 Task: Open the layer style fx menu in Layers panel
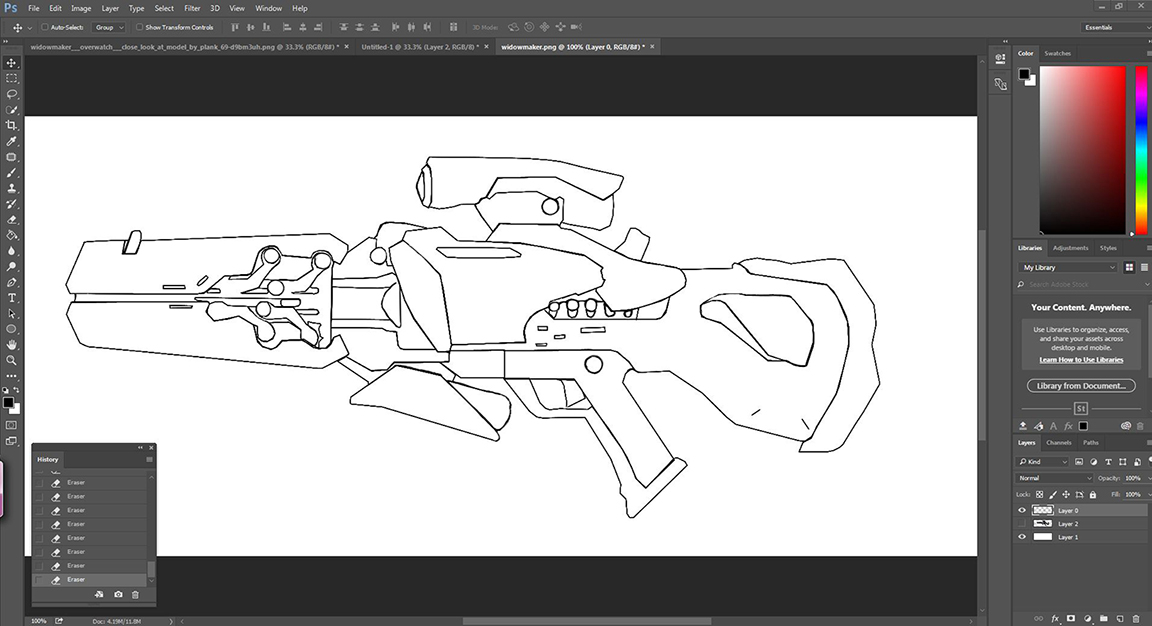pos(1055,619)
